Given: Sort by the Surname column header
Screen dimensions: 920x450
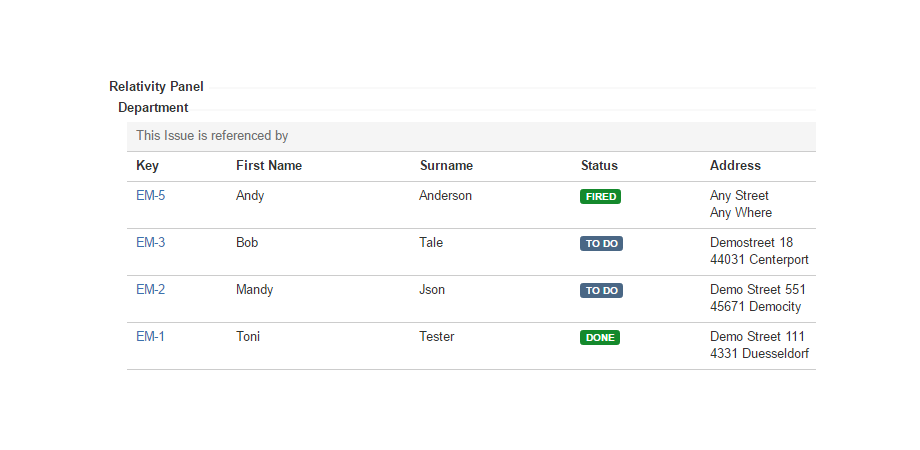Looking at the screenshot, I should tap(446, 166).
